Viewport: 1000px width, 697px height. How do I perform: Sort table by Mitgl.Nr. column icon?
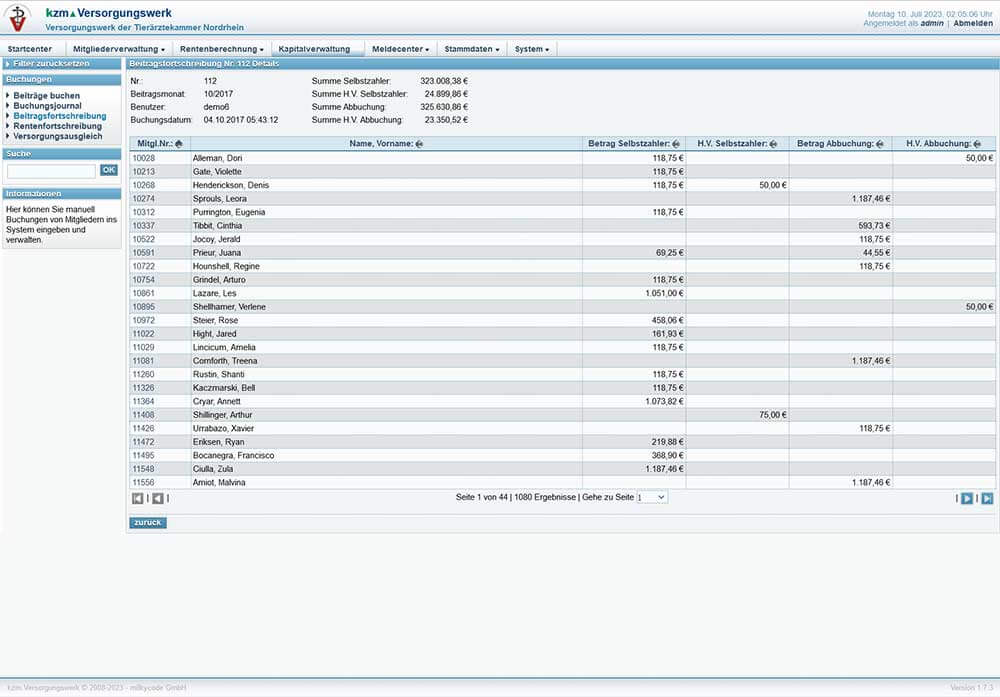(179, 144)
